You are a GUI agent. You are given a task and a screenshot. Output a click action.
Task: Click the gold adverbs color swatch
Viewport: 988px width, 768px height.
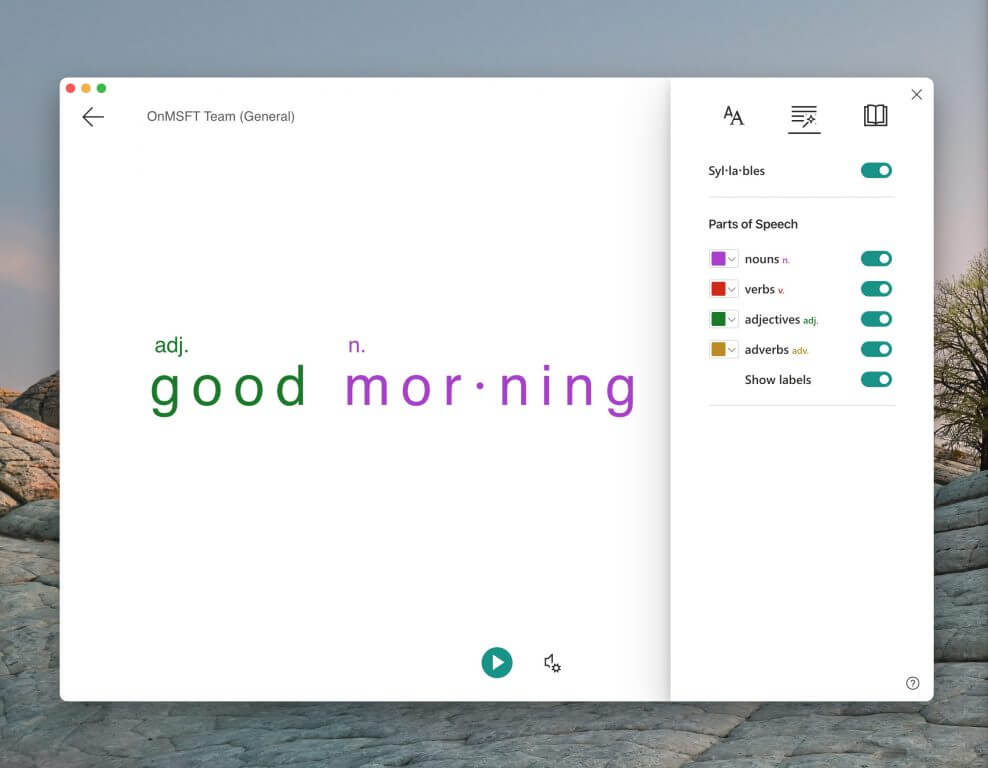(x=718, y=349)
